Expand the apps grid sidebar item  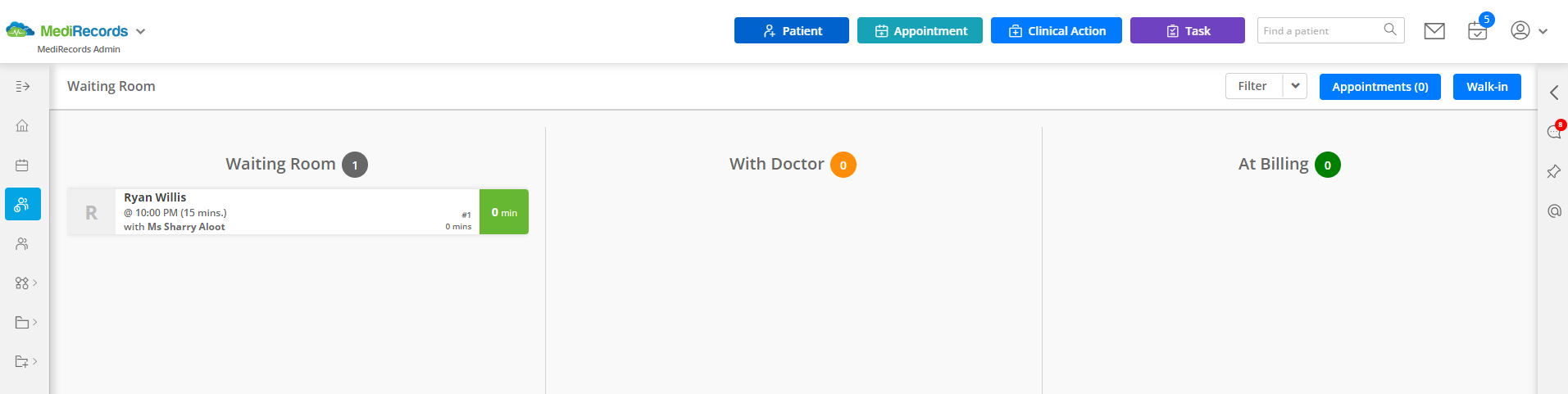26,283
